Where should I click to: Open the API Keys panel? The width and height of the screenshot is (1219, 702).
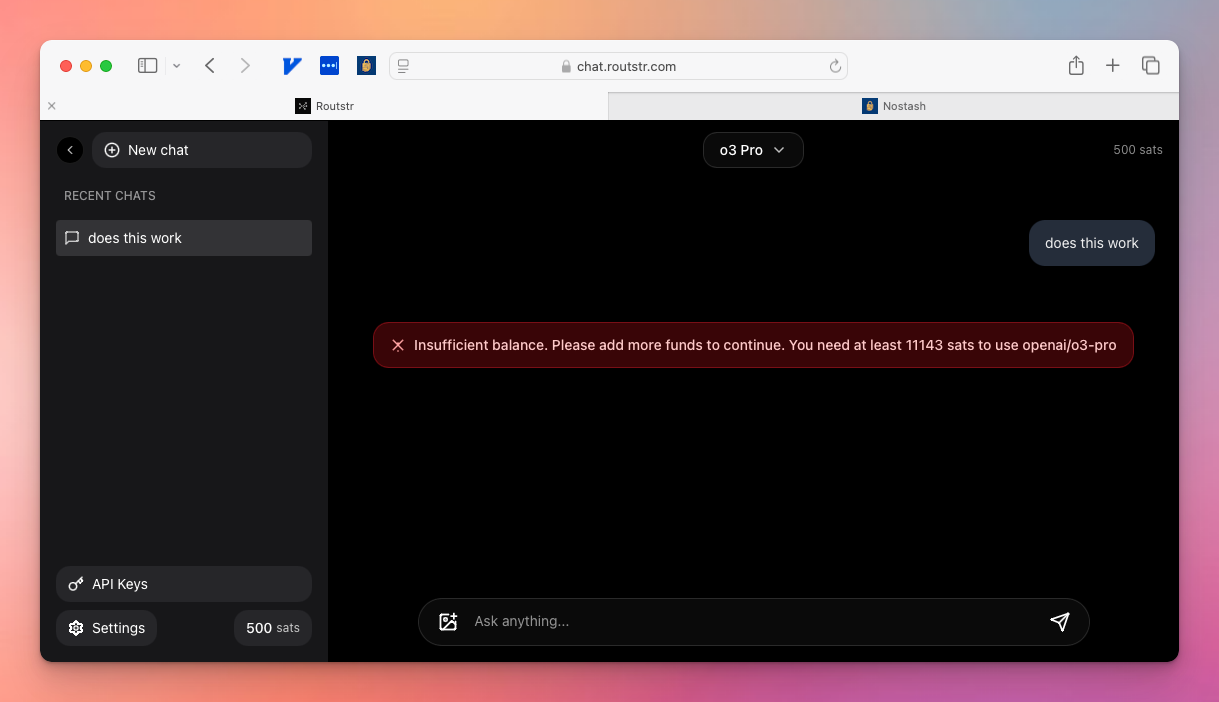click(184, 584)
